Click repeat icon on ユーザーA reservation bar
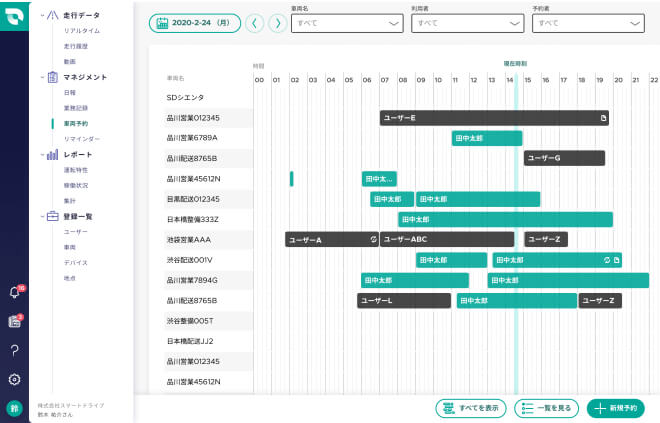The image size is (660, 423). (372, 240)
